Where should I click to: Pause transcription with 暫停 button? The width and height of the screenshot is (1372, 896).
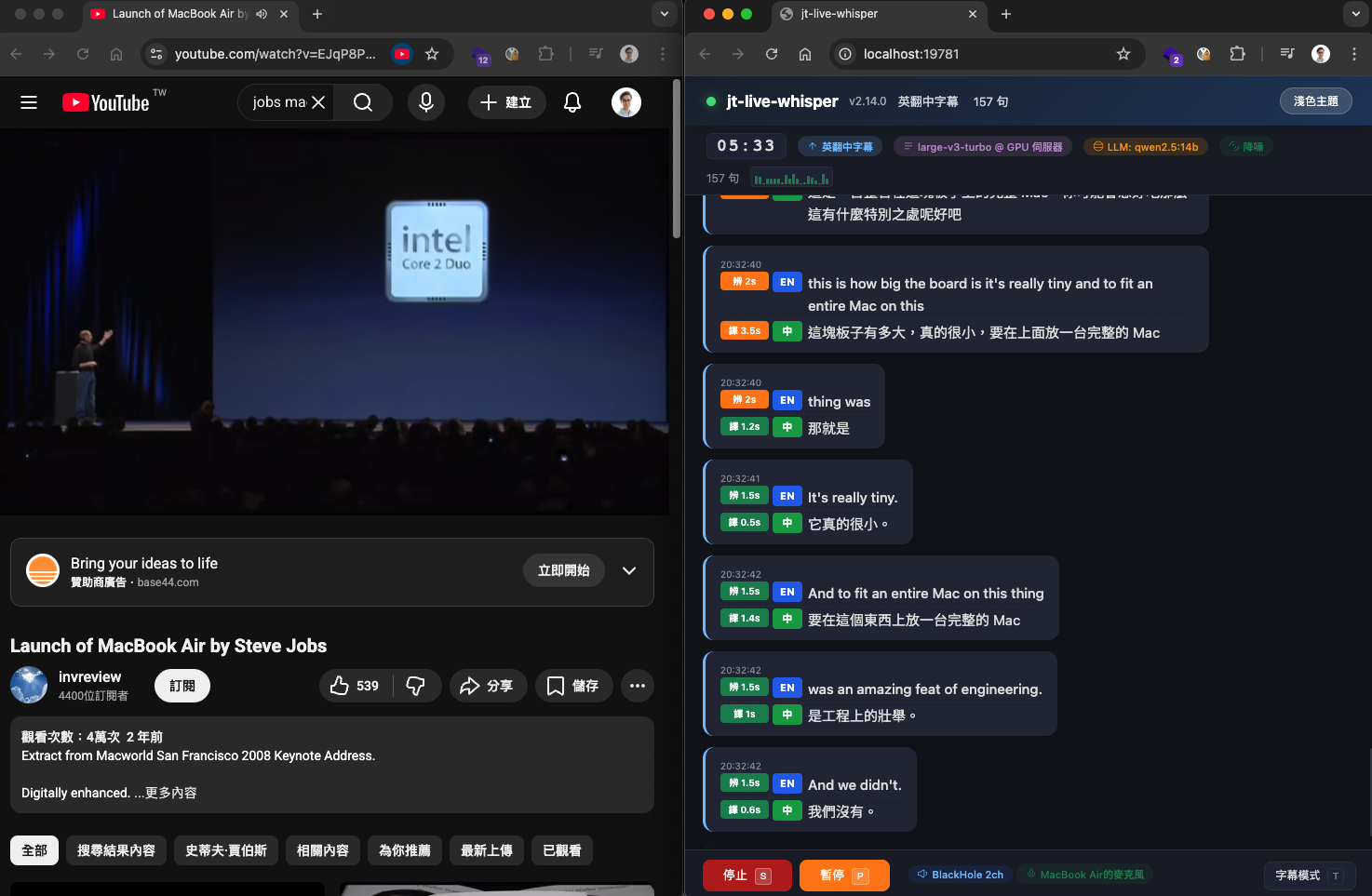tap(844, 876)
